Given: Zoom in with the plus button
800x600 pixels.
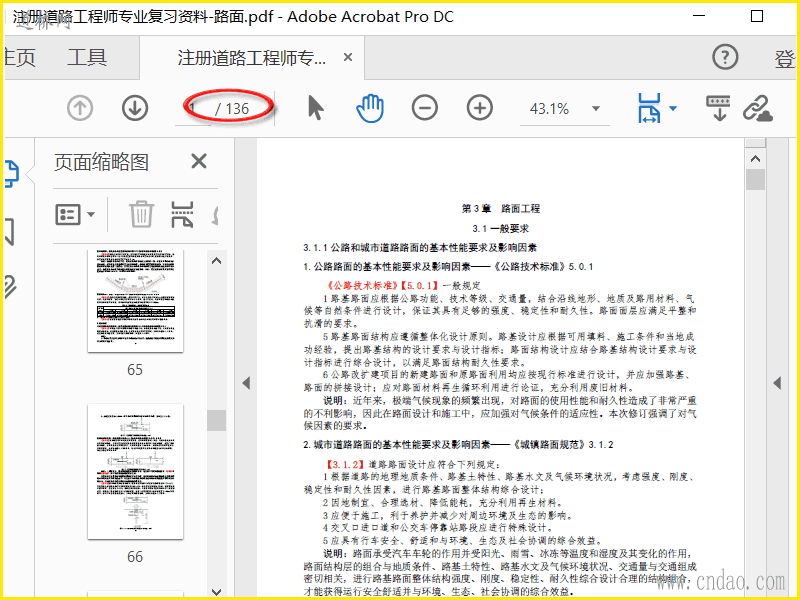Looking at the screenshot, I should point(480,108).
